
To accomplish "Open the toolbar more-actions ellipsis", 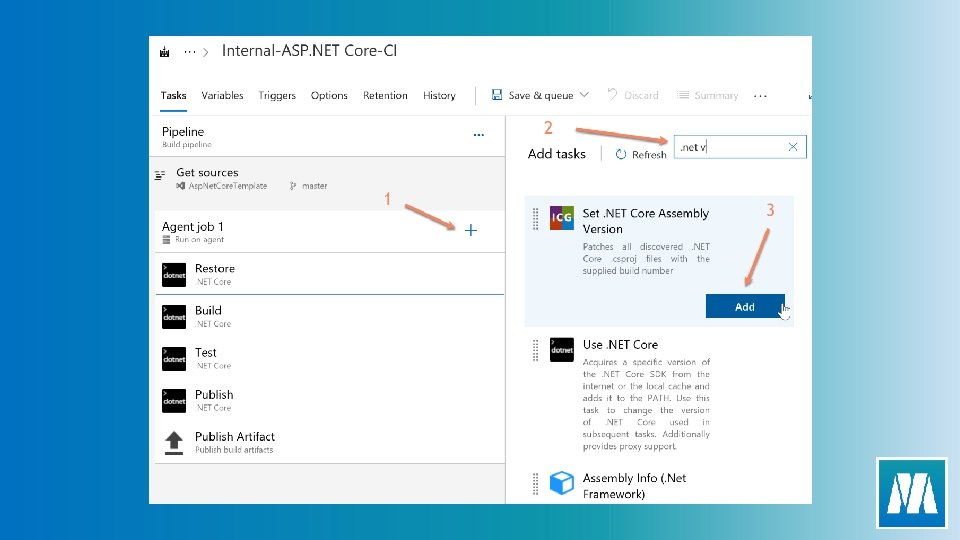I will 760,96.
